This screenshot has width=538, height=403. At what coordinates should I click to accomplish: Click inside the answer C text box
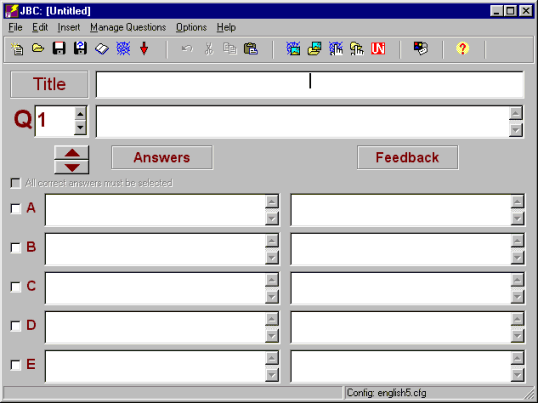pyautogui.click(x=155, y=288)
